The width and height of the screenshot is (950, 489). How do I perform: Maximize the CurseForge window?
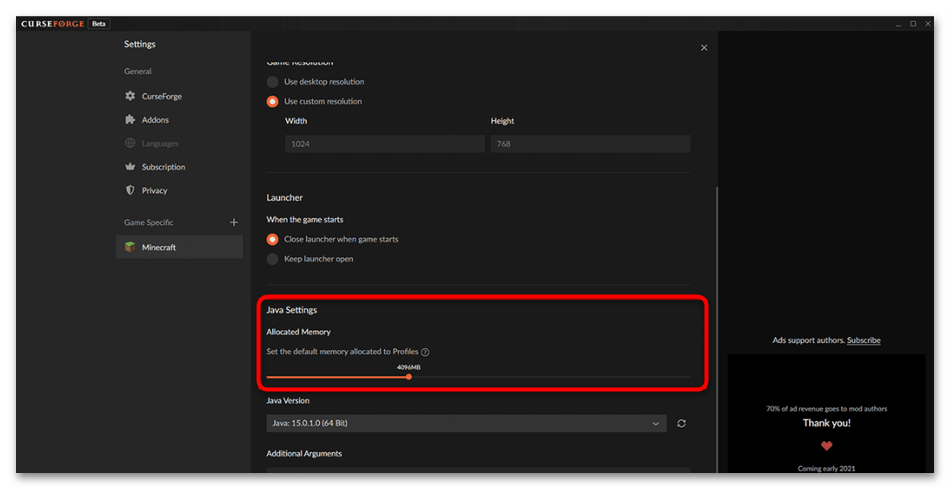pyautogui.click(x=913, y=24)
